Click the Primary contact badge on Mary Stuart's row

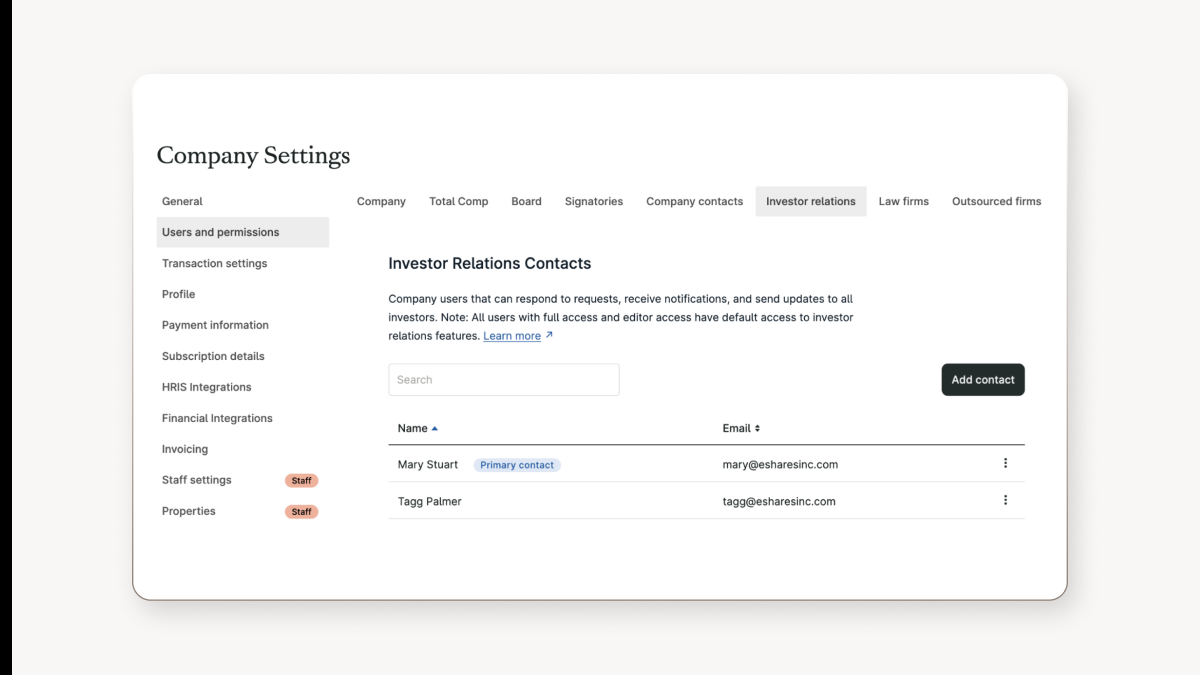click(x=517, y=464)
